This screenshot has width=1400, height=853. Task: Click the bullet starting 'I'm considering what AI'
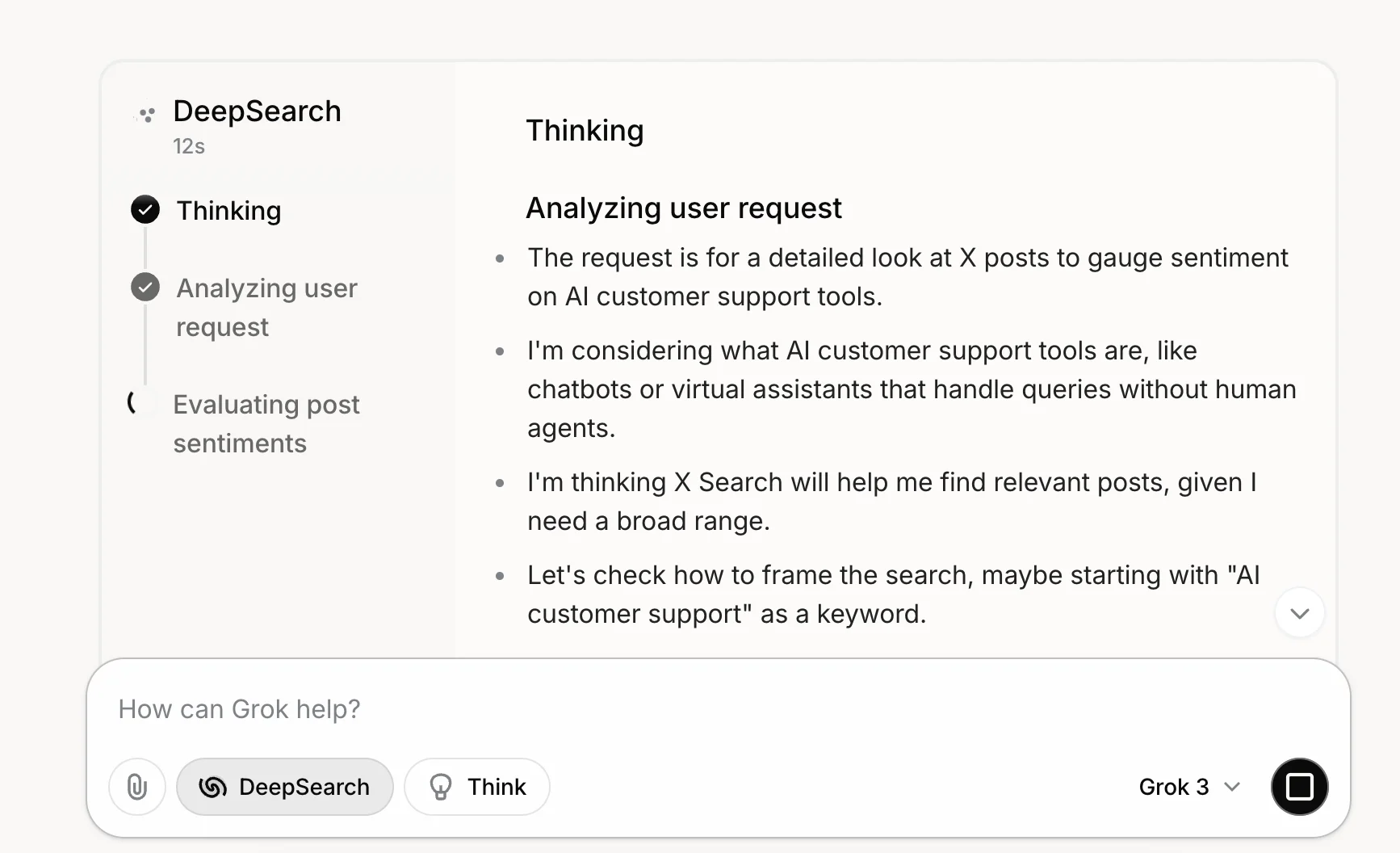[912, 389]
